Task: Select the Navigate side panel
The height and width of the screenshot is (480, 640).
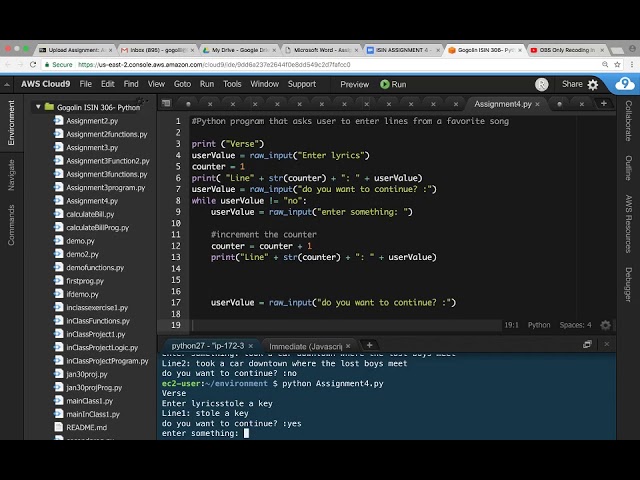Action: [x=11, y=175]
